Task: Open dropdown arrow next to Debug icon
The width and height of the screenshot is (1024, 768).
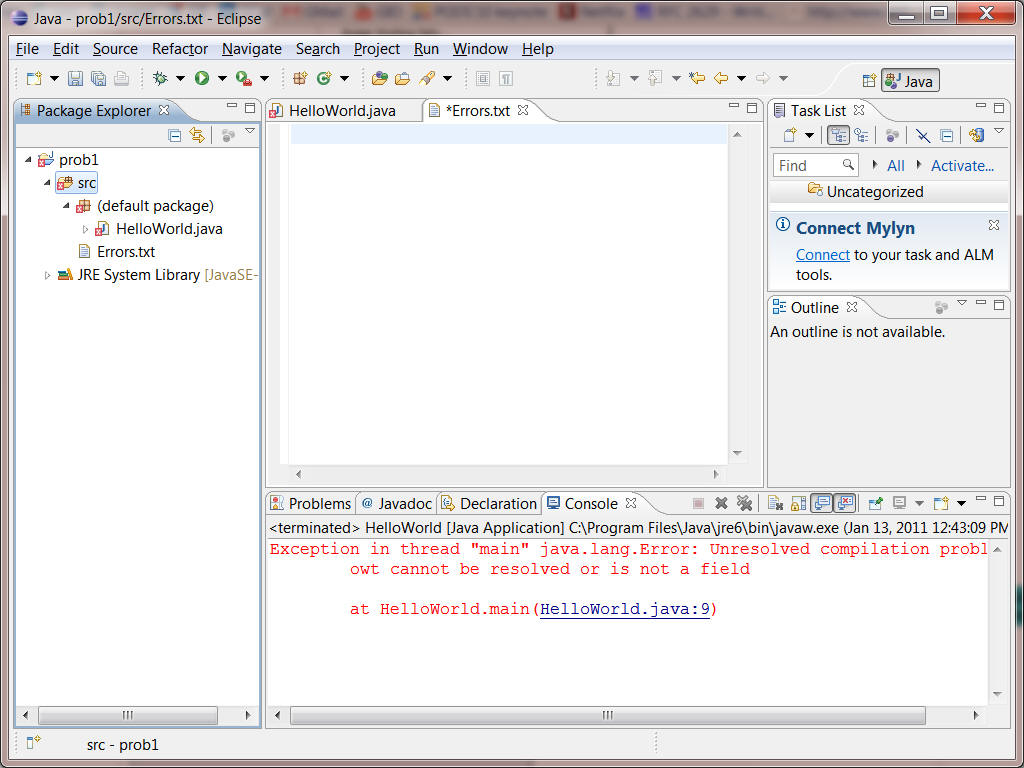Action: tap(180, 79)
